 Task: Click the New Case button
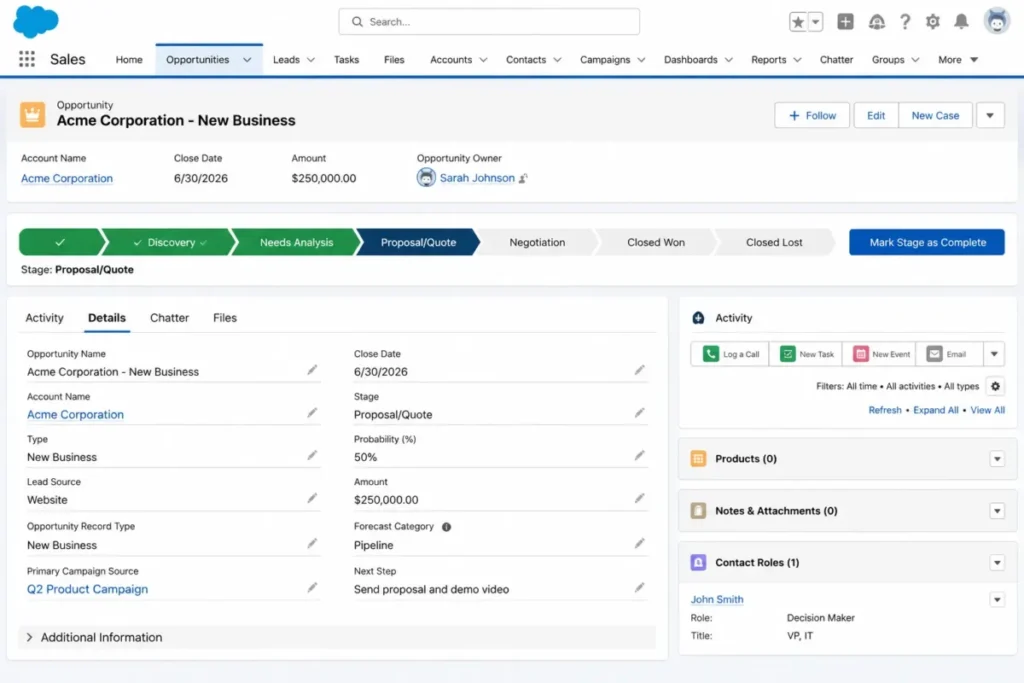click(935, 116)
